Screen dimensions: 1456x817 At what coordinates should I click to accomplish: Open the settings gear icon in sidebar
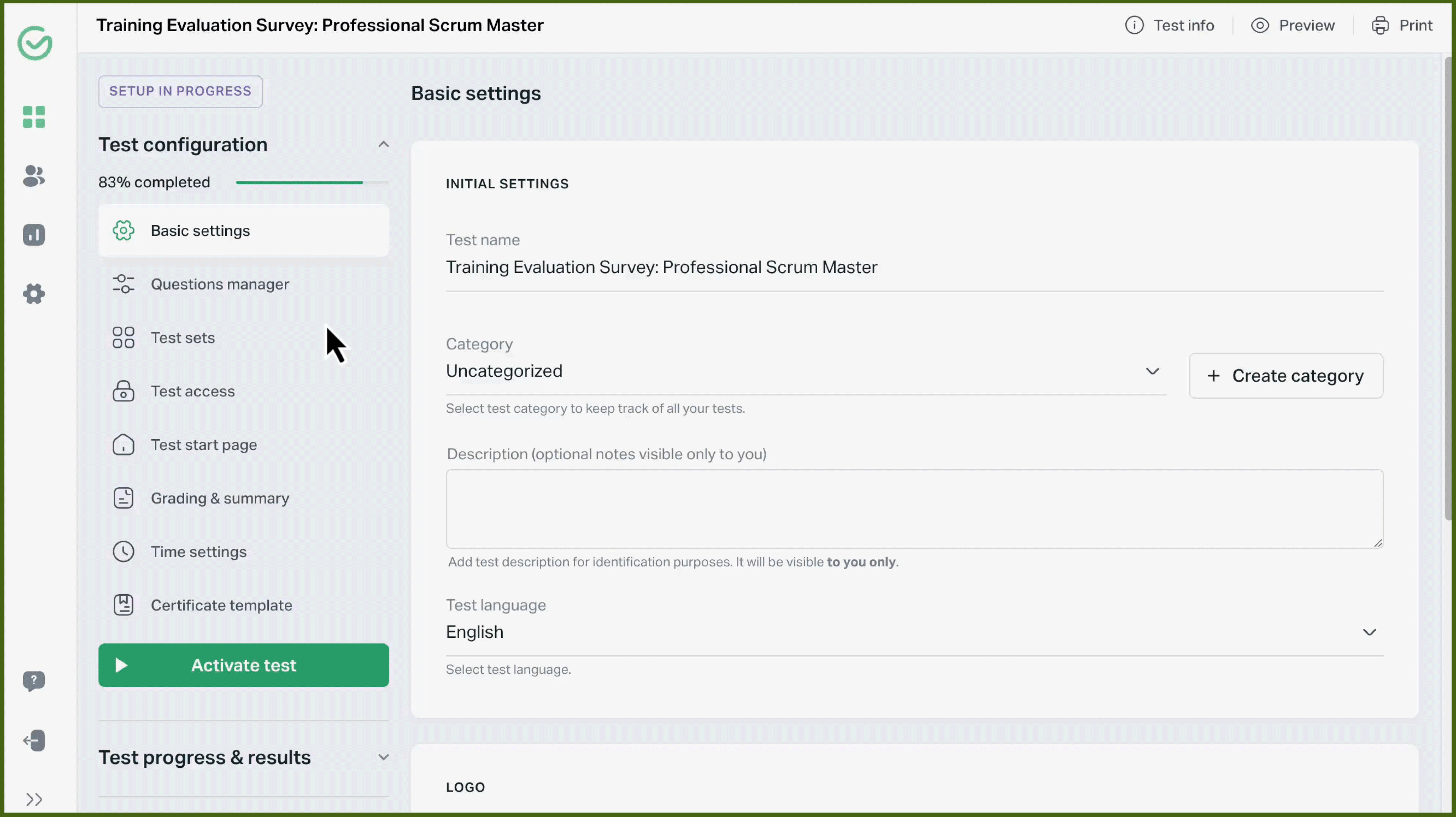[x=33, y=293]
